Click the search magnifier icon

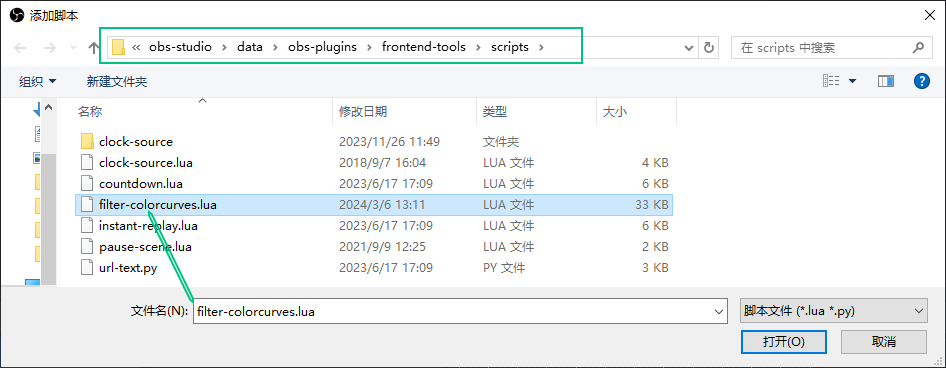[x=918, y=47]
